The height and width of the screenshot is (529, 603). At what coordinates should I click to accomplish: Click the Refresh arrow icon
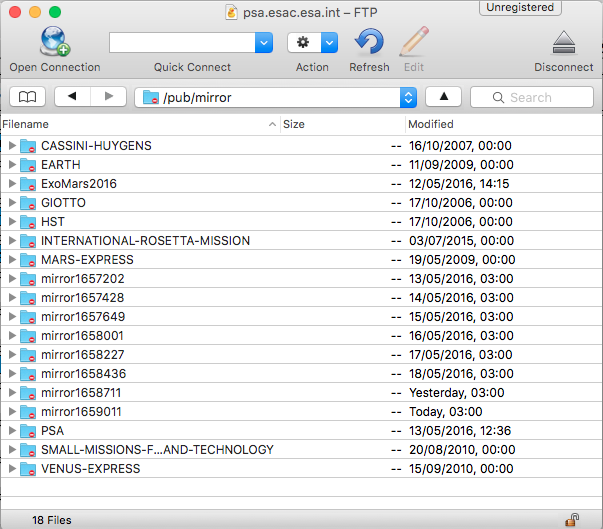pyautogui.click(x=369, y=41)
